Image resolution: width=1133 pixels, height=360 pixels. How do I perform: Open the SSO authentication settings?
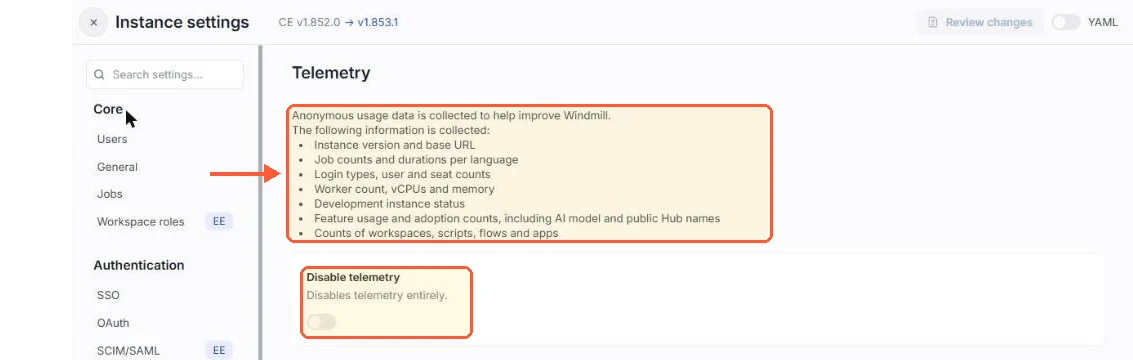coord(108,296)
